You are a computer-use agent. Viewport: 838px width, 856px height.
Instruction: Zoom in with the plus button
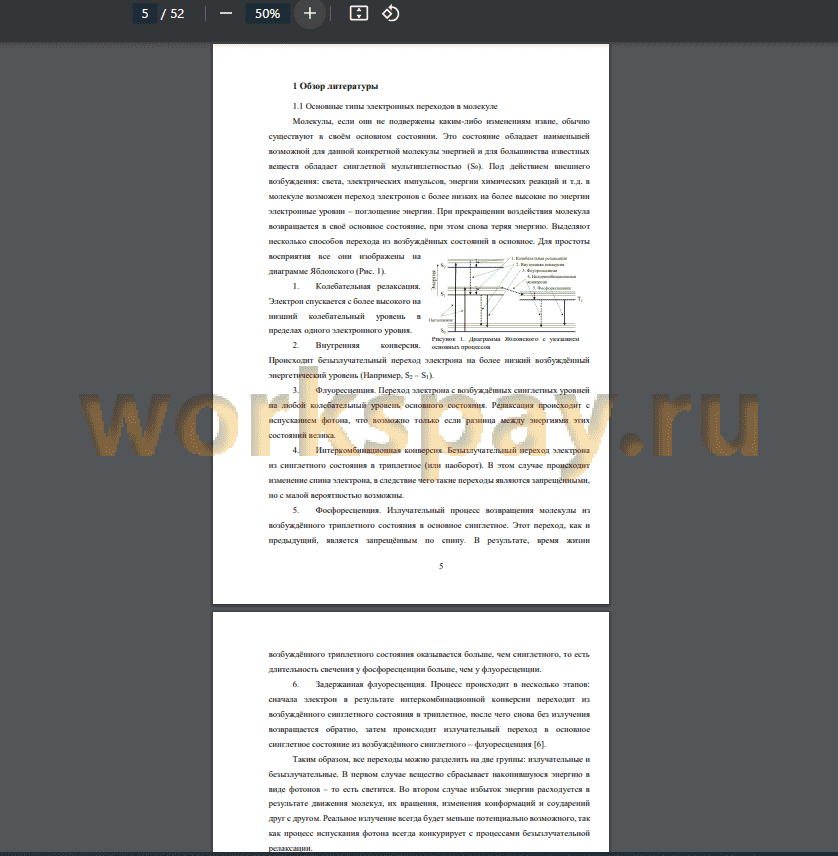tap(310, 14)
